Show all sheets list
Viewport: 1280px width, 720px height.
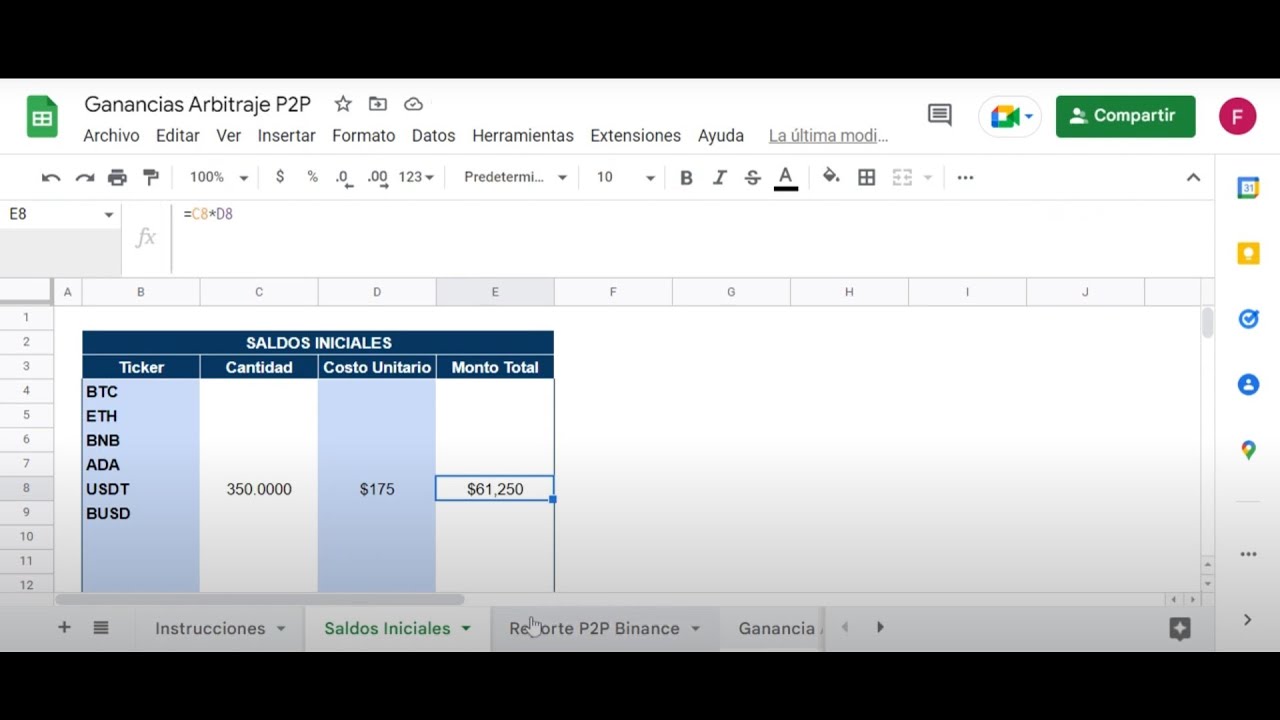(x=101, y=628)
